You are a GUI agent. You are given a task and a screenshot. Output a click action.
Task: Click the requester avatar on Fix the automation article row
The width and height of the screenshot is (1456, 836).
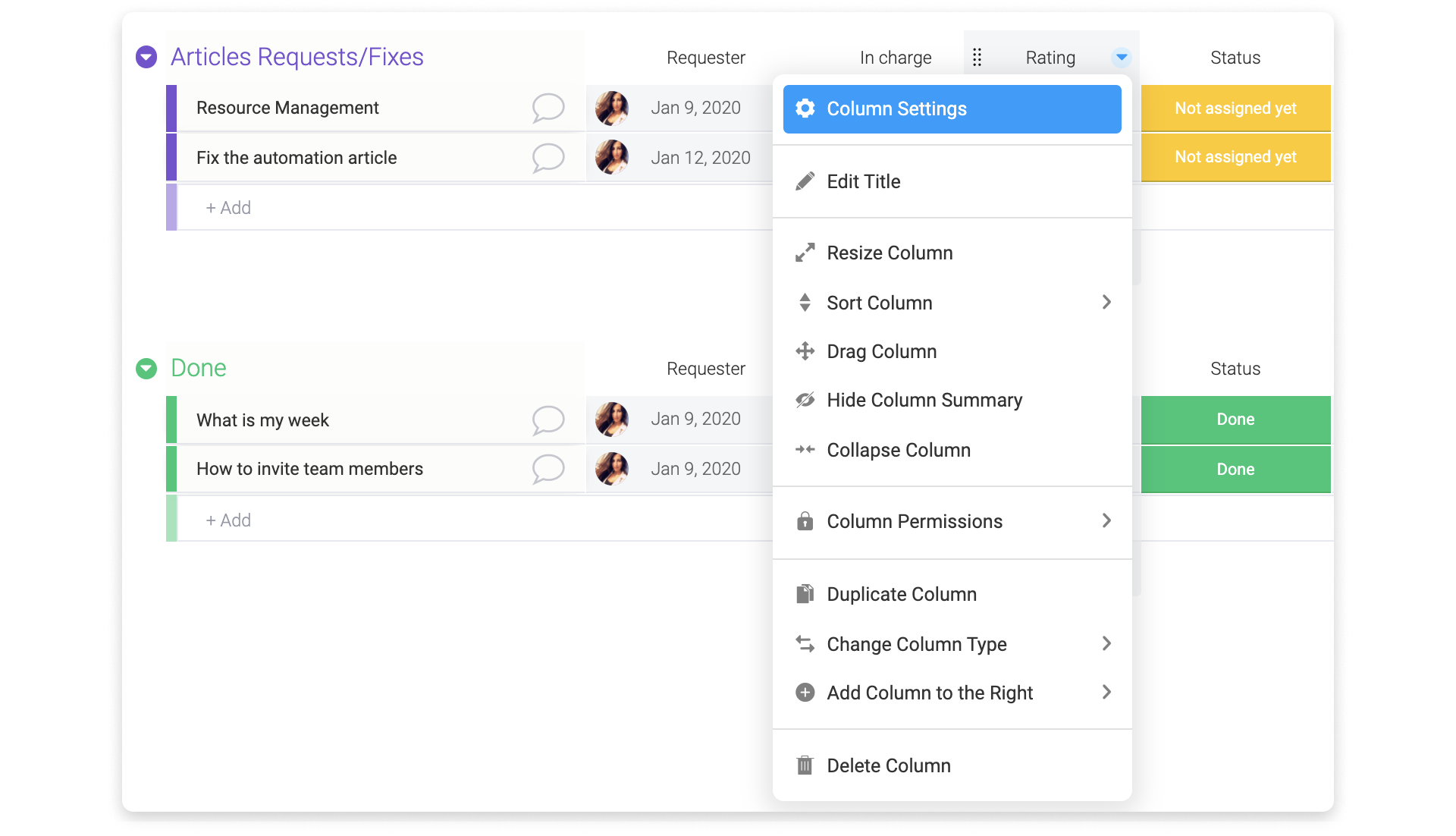point(612,157)
